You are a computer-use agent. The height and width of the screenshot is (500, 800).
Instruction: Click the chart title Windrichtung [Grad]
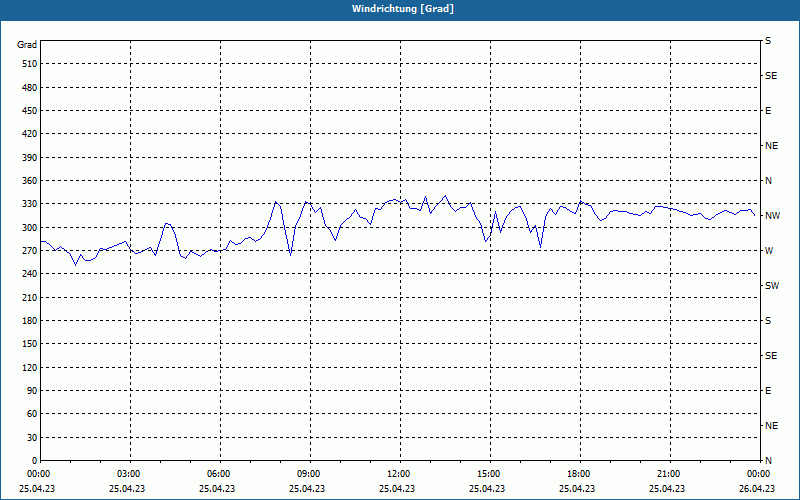click(403, 9)
